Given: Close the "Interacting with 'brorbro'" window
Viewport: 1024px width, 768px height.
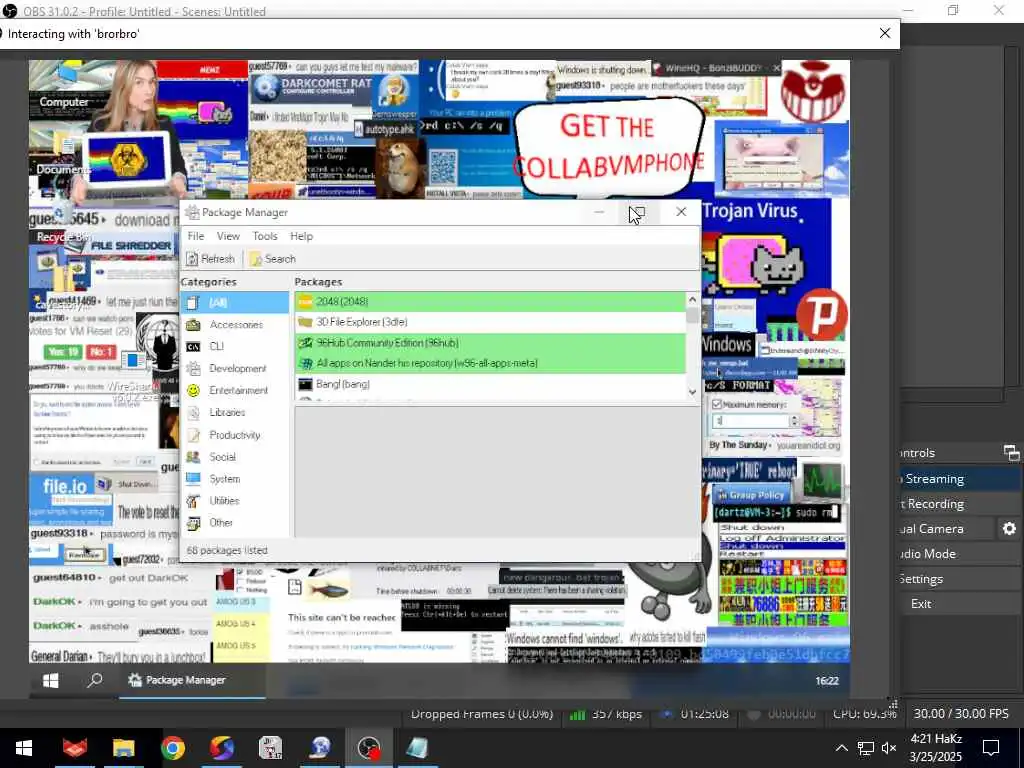Looking at the screenshot, I should click(885, 33).
